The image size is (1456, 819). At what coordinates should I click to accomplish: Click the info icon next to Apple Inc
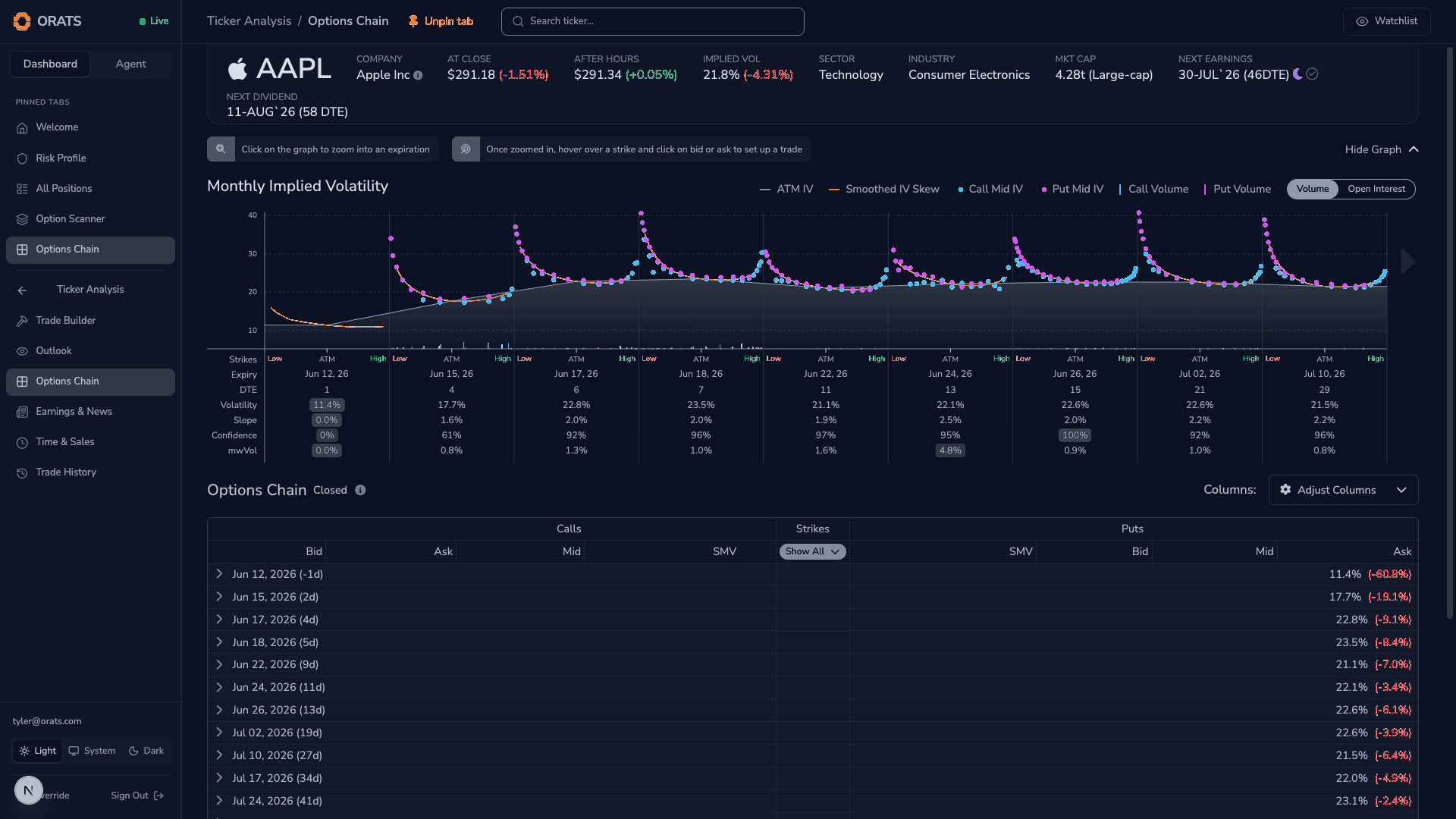418,75
